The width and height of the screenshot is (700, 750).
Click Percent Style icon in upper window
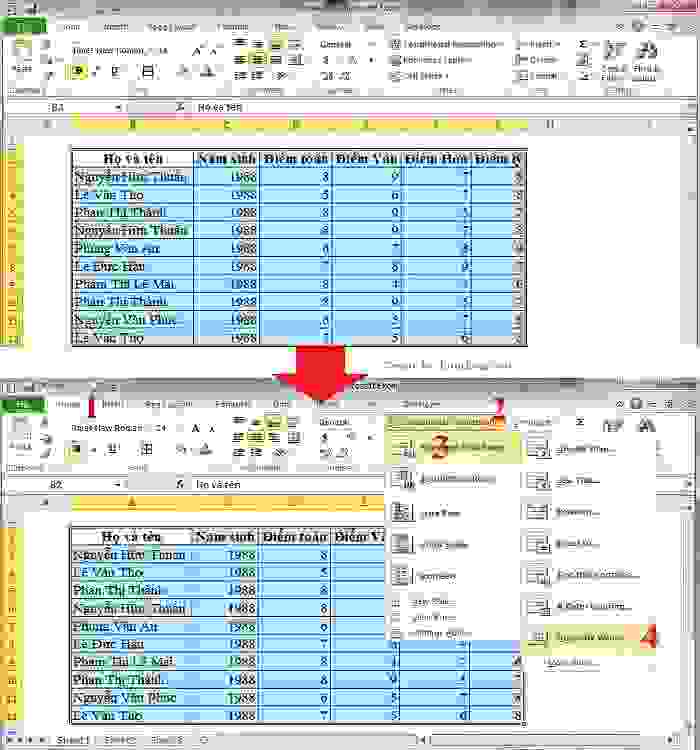pyautogui.click(x=353, y=60)
